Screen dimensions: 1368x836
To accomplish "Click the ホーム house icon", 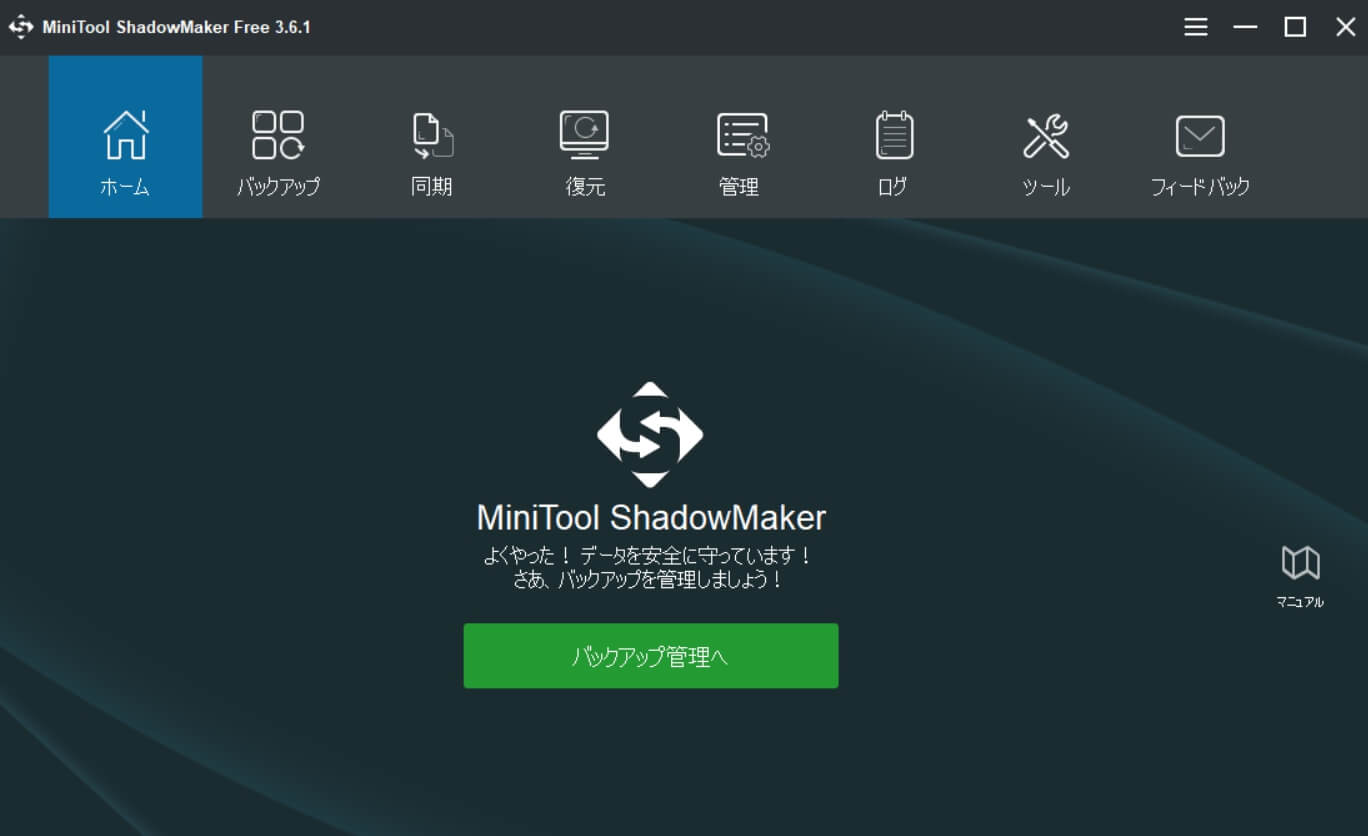I will point(125,135).
